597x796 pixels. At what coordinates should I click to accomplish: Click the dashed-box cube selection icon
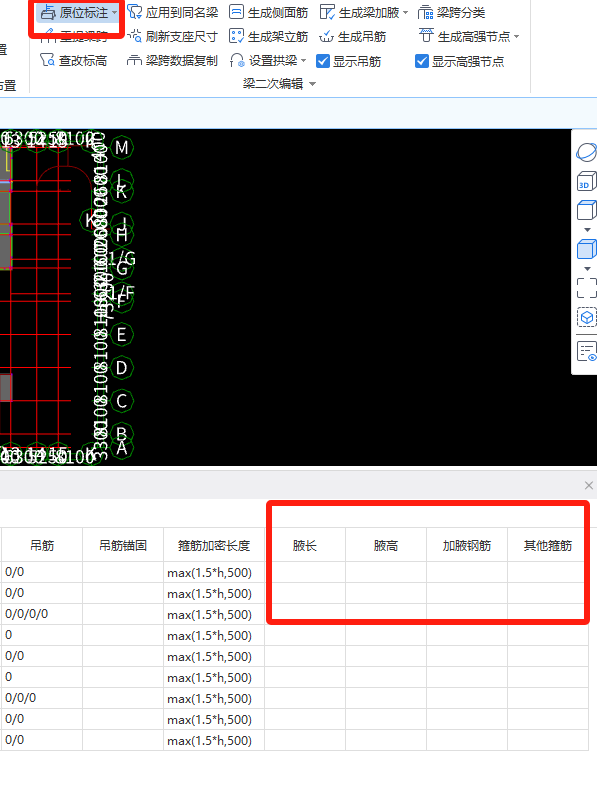[x=586, y=318]
